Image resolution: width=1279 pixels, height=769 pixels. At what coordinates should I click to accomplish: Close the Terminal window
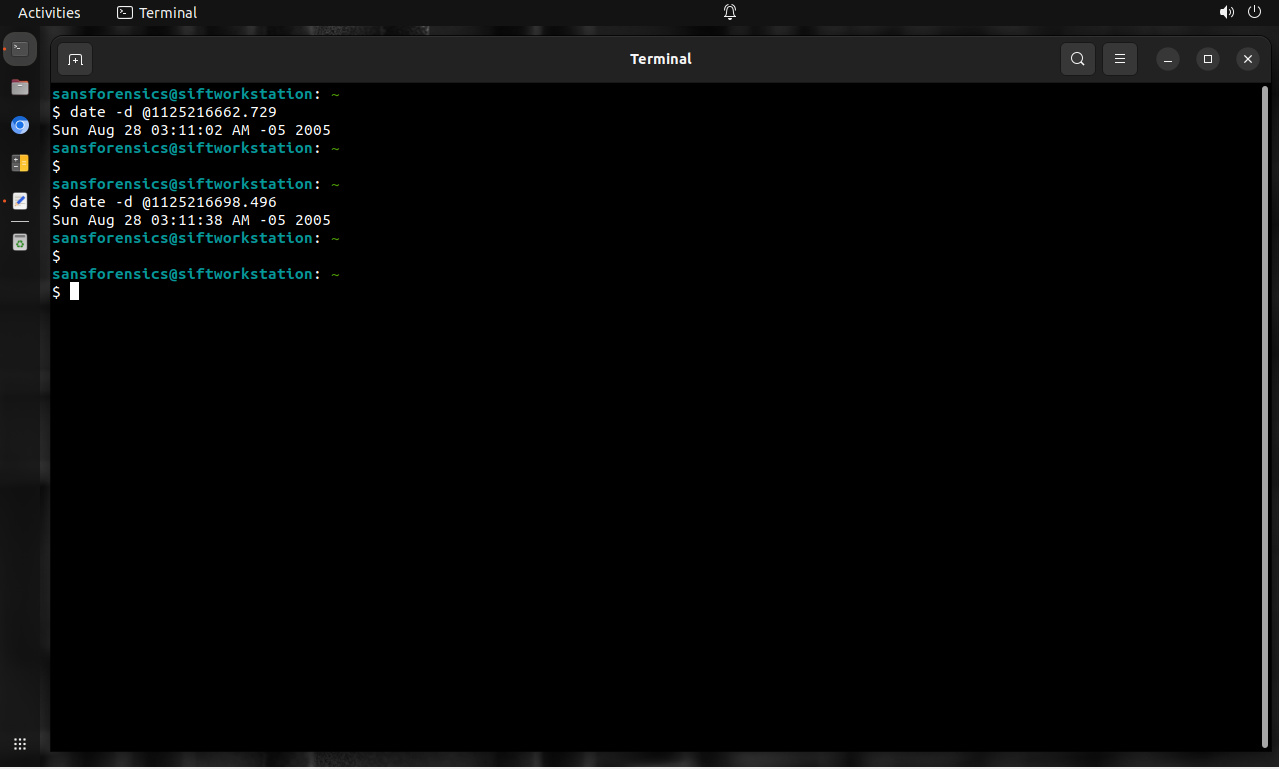[x=1247, y=59]
